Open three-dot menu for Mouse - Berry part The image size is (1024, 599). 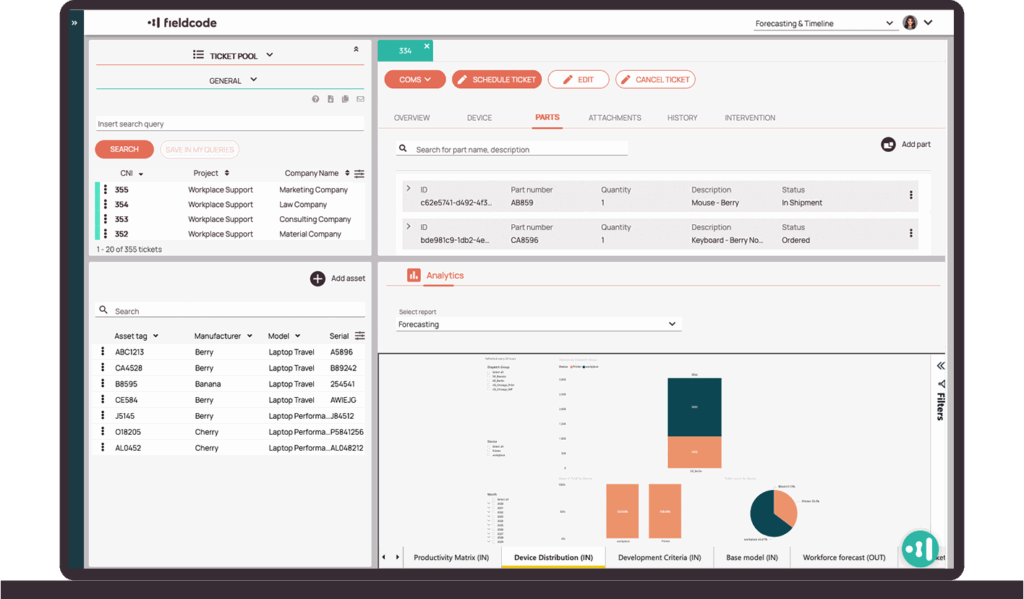click(x=910, y=196)
